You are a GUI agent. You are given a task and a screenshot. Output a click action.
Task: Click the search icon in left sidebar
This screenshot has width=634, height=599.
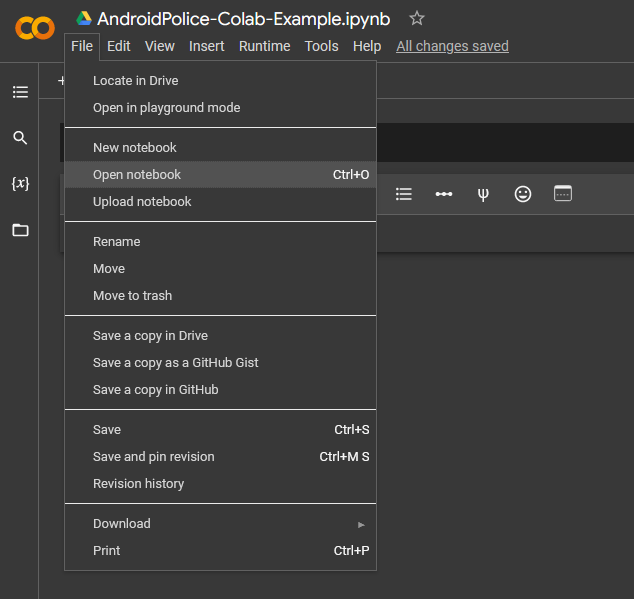(x=20, y=138)
